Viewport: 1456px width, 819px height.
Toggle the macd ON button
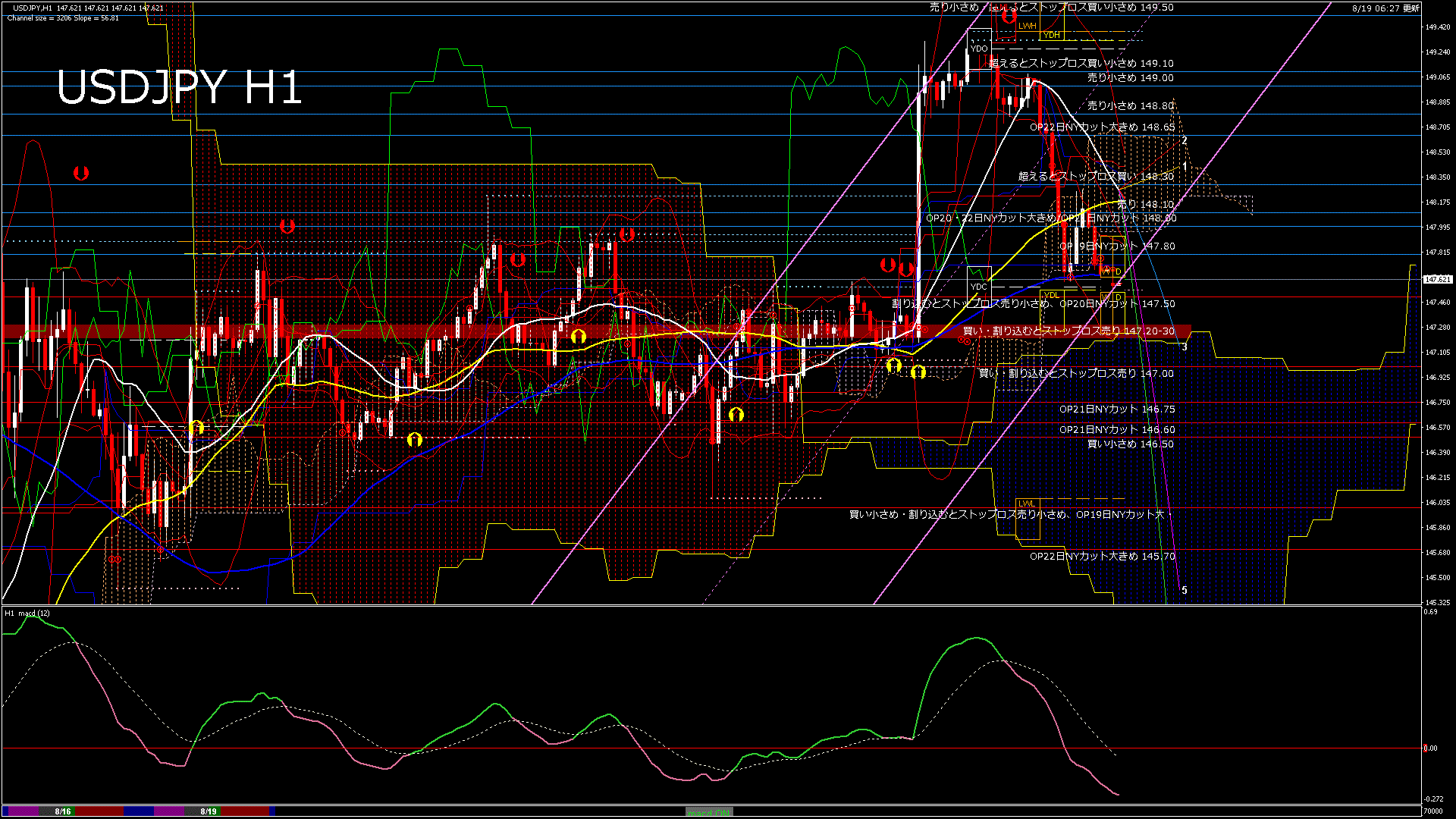coord(709,812)
